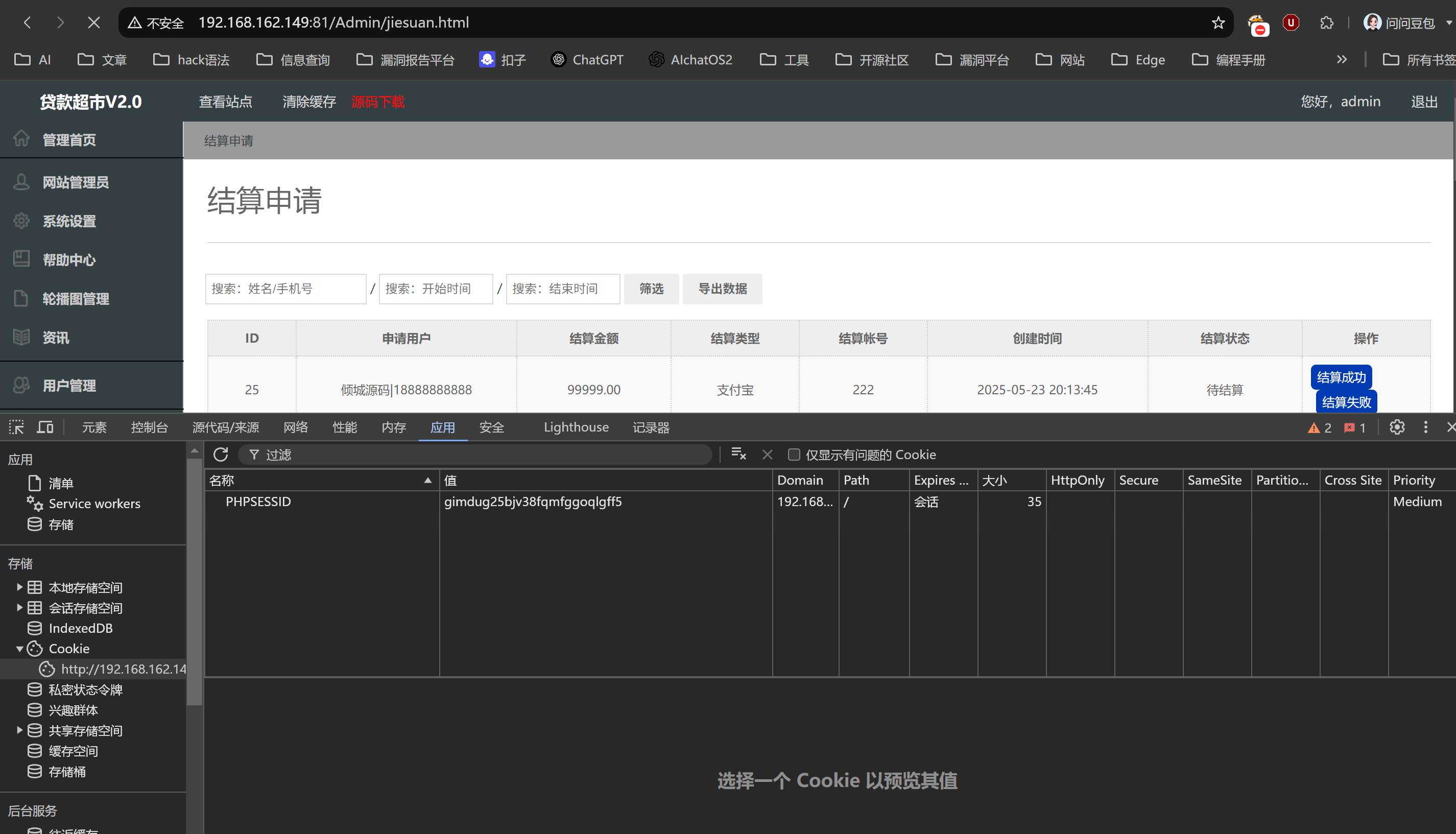Open browser extensions puzzle icon

pos(1327,23)
